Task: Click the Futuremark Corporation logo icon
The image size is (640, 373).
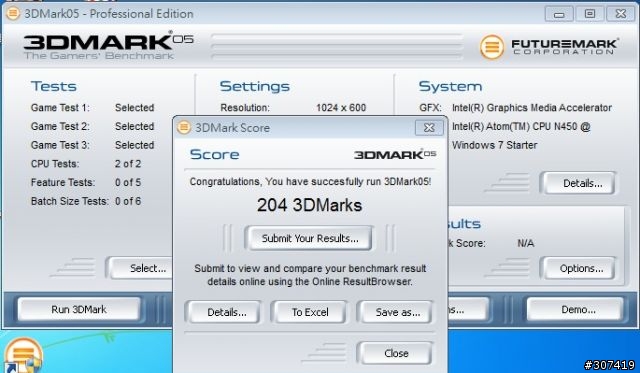Action: click(x=491, y=47)
